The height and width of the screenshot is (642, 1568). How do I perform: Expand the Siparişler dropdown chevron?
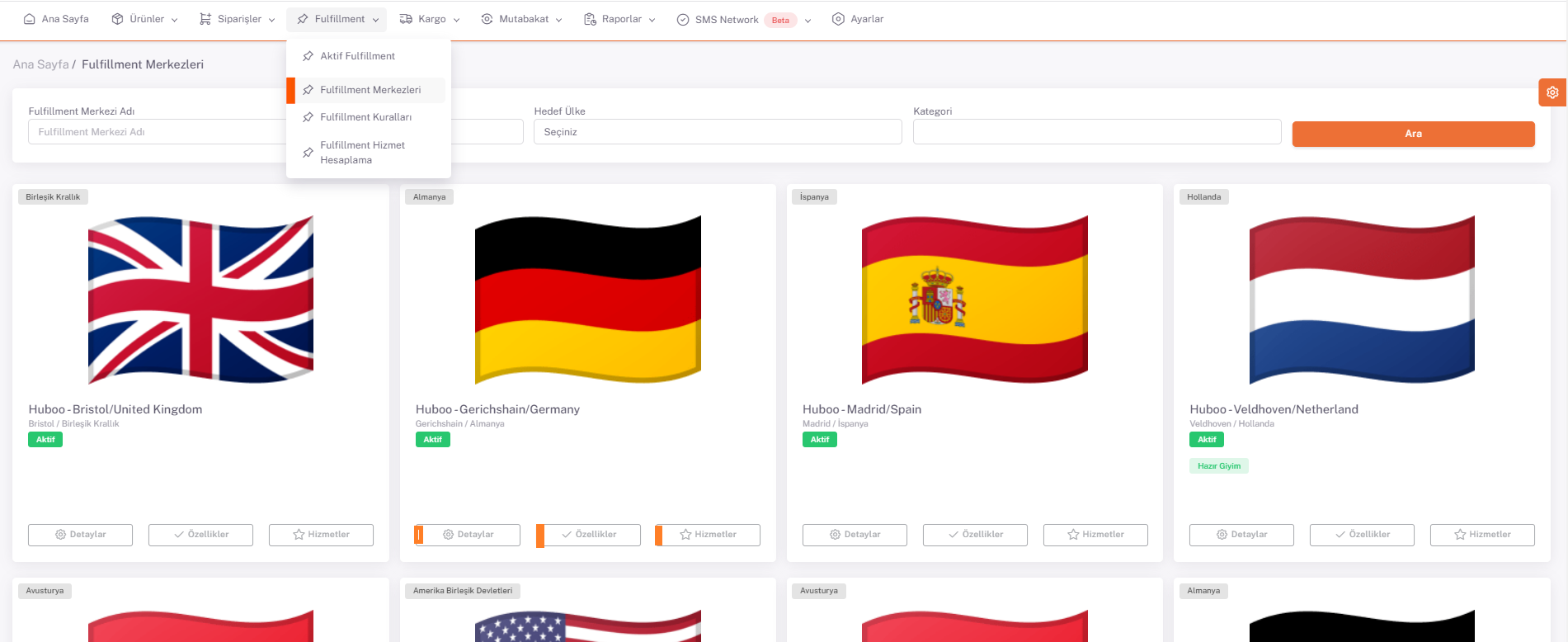point(271,20)
